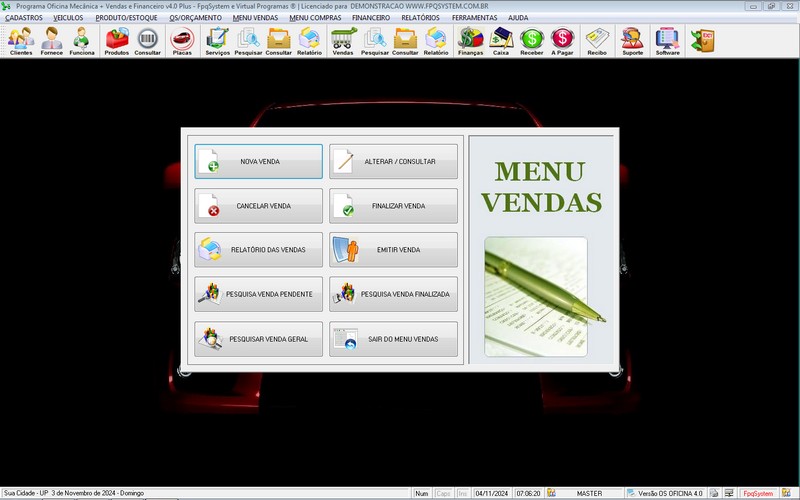Click the FINALIZAR VENDA button
Screen dimensions: 800x500
pos(393,206)
